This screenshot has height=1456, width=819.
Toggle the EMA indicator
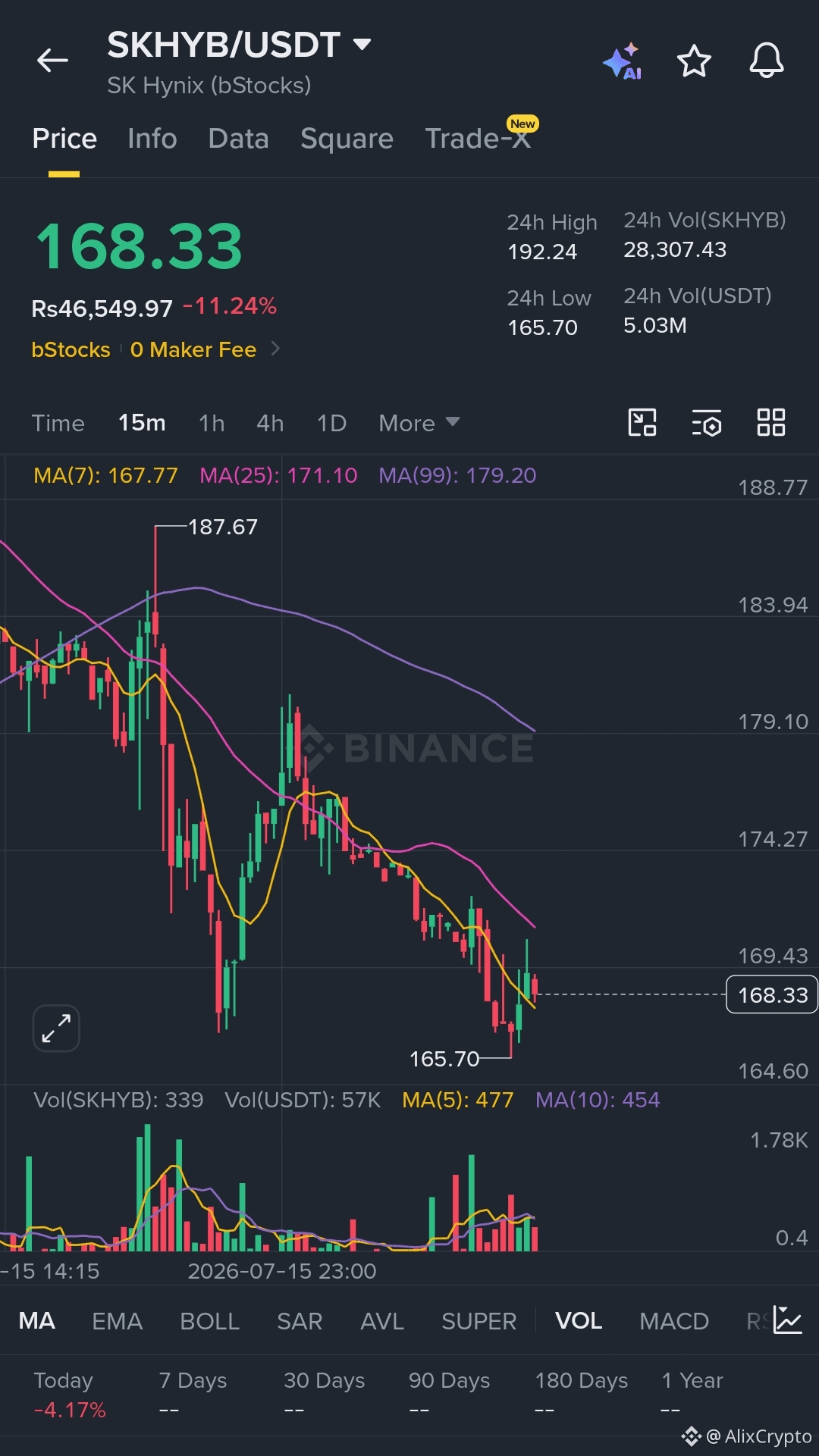(x=117, y=1321)
